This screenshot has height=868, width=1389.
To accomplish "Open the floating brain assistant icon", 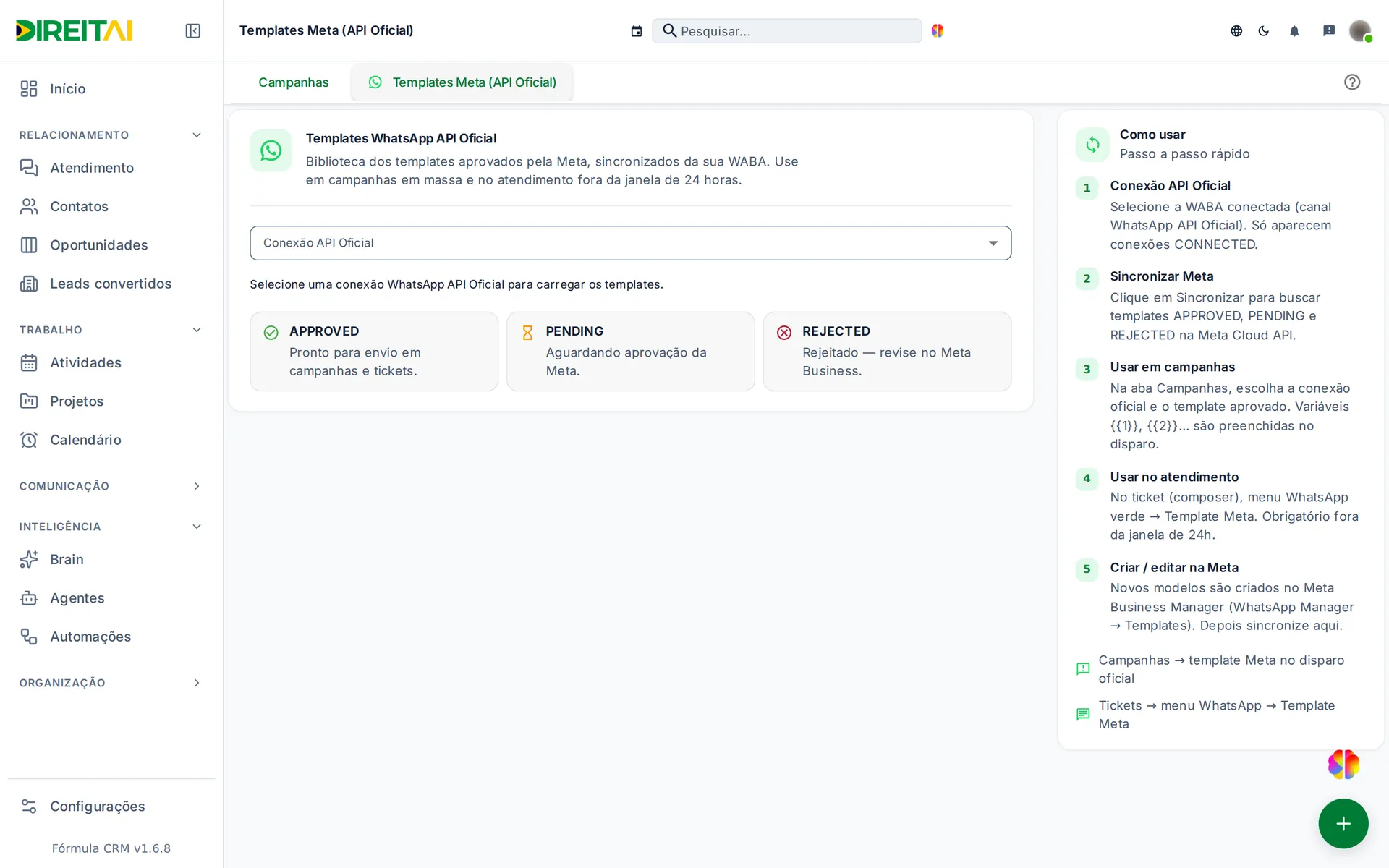I will coord(1343,764).
